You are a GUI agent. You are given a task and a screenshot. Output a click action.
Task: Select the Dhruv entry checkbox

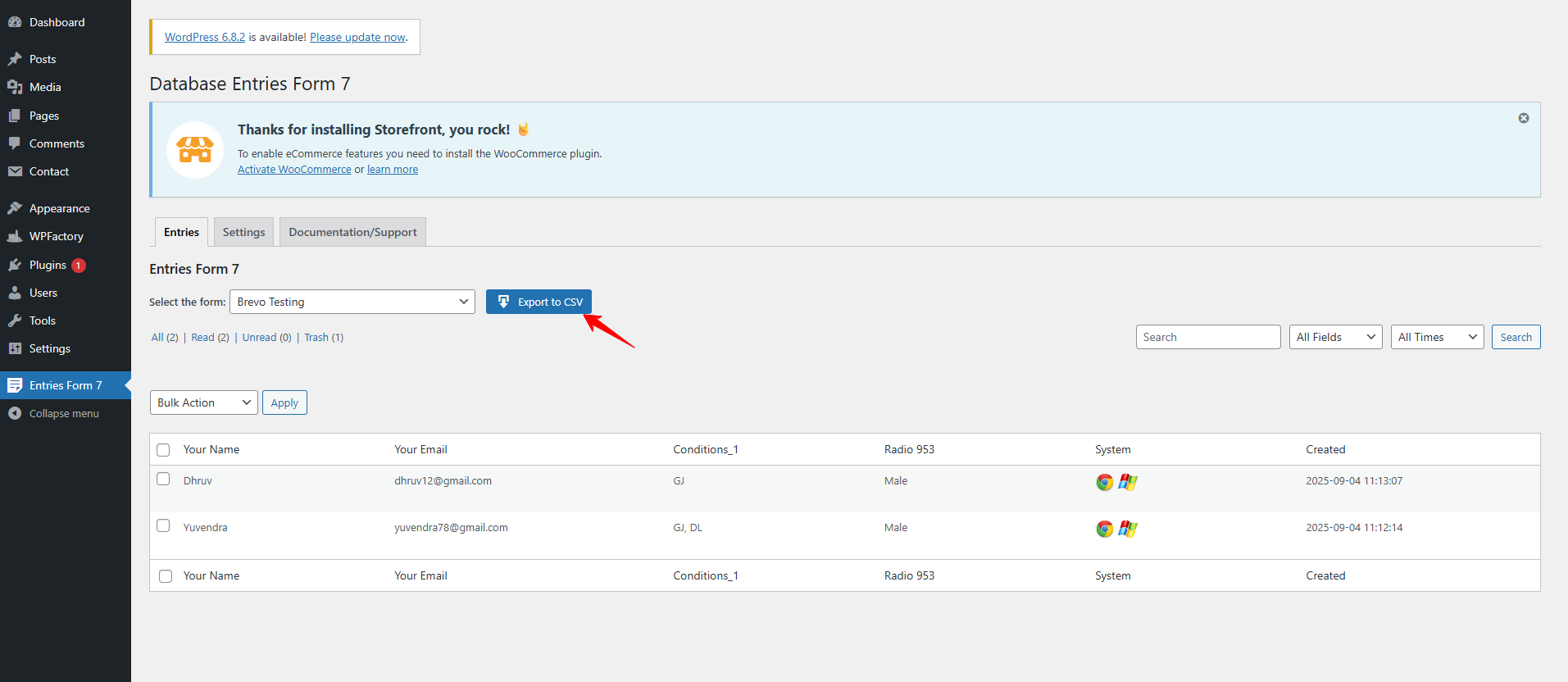[163, 480]
